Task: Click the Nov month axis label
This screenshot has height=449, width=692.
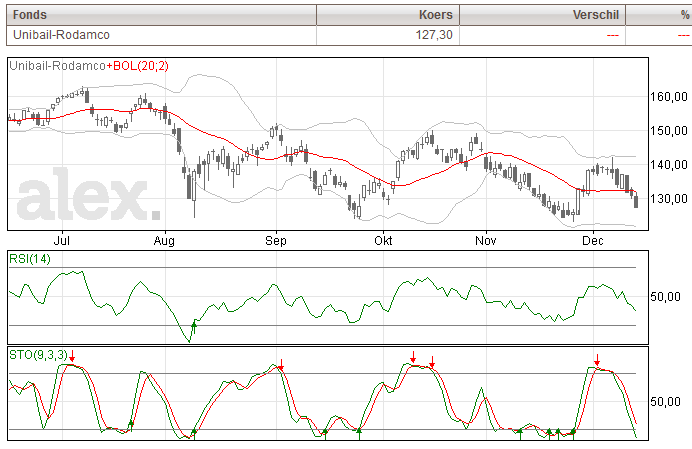Action: pyautogui.click(x=486, y=241)
